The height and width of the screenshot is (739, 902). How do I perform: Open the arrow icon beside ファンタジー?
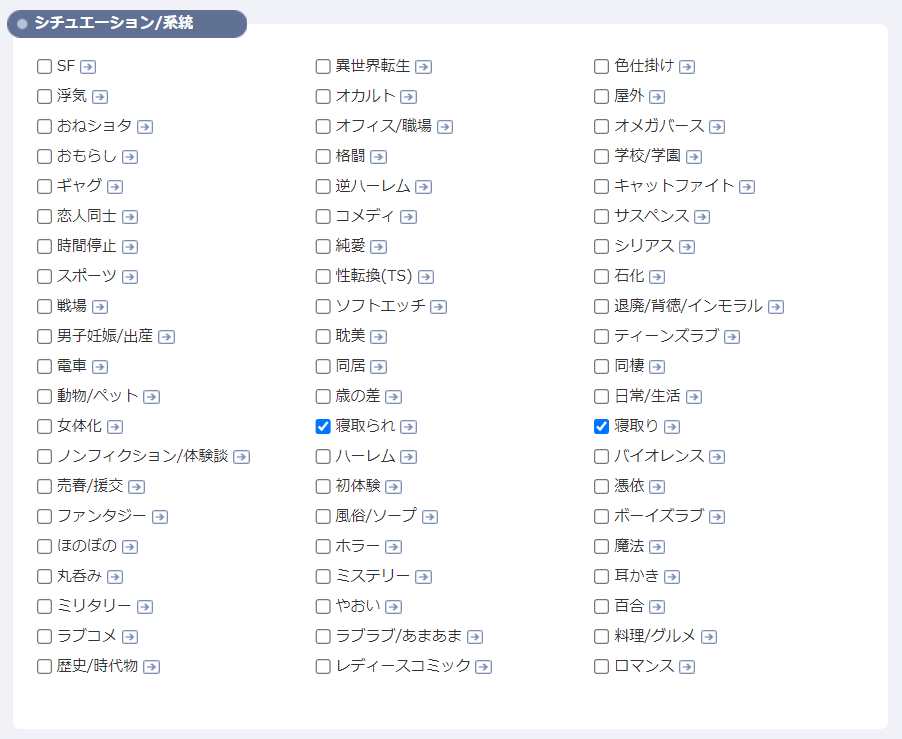coord(160,517)
